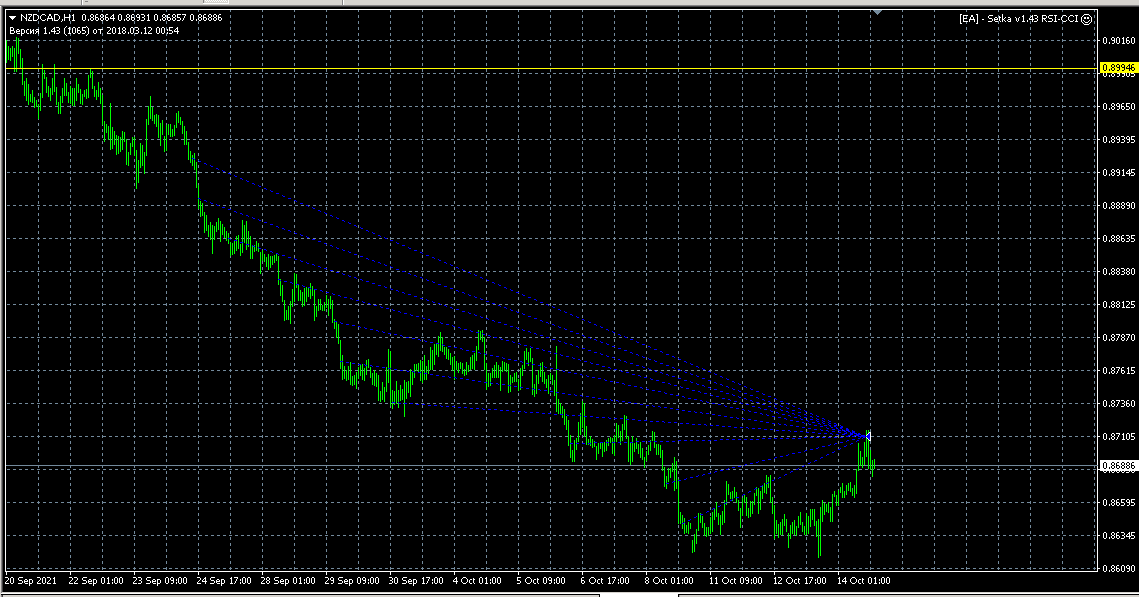Click time axis label 5 Oct 09:00
Screen dimensions: 1139x597
click(541, 581)
